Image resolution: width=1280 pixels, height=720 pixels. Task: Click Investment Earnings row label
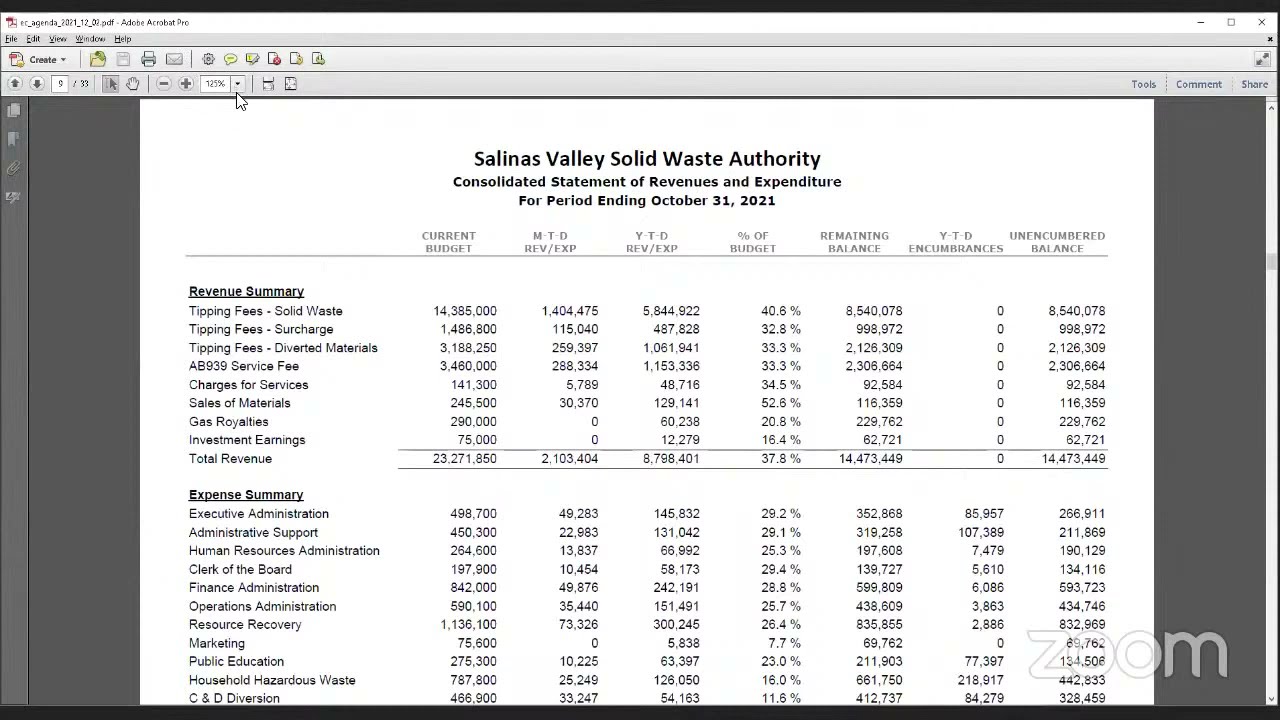(247, 440)
